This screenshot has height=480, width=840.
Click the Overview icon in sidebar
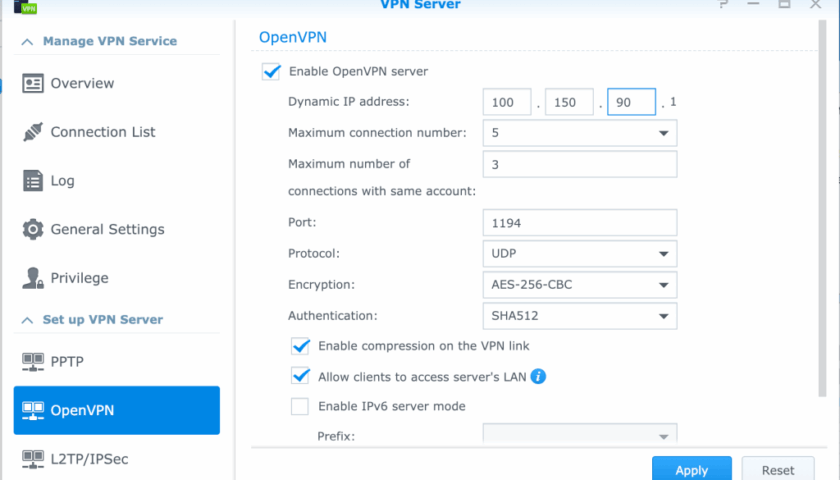[x=33, y=83]
